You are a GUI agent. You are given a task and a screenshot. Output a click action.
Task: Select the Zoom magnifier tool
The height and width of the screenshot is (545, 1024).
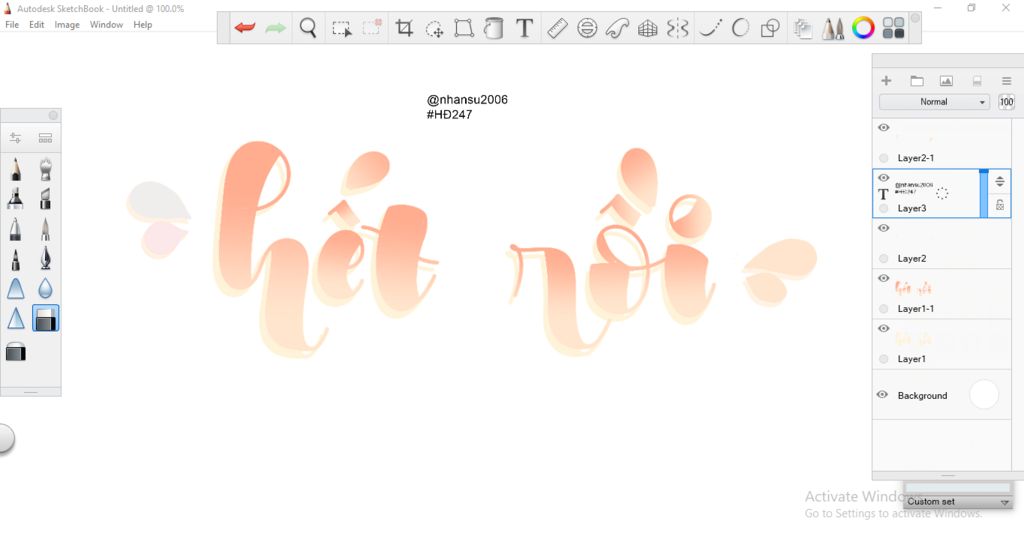(x=308, y=28)
